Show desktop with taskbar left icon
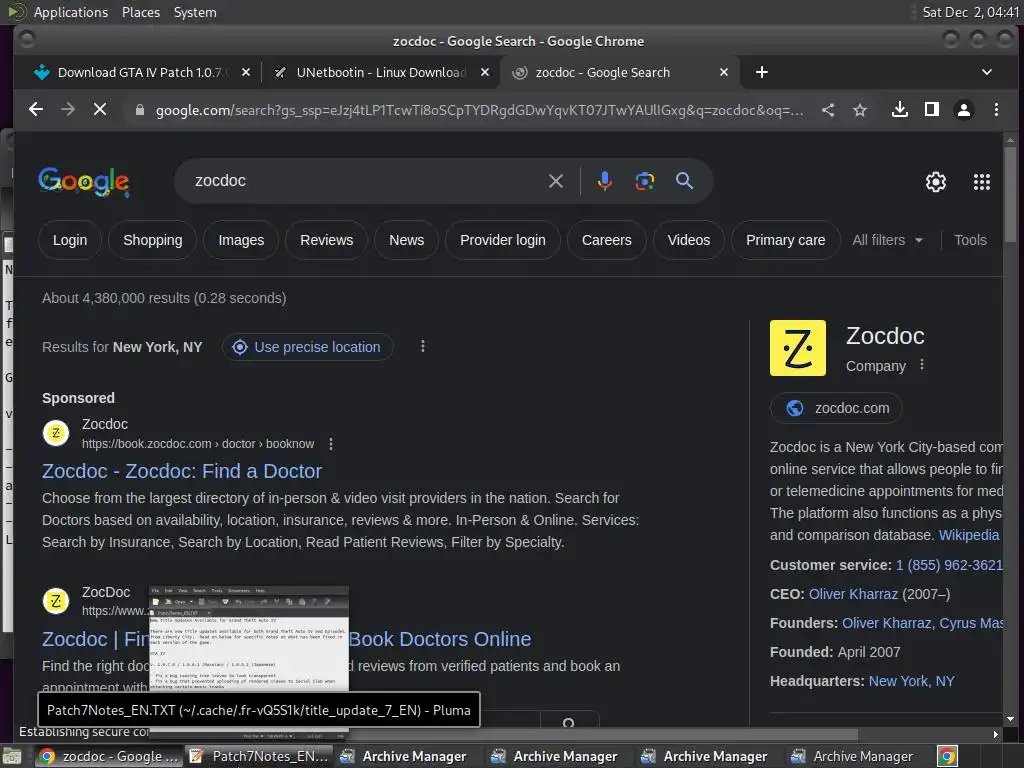The image size is (1024, 768). point(11,757)
